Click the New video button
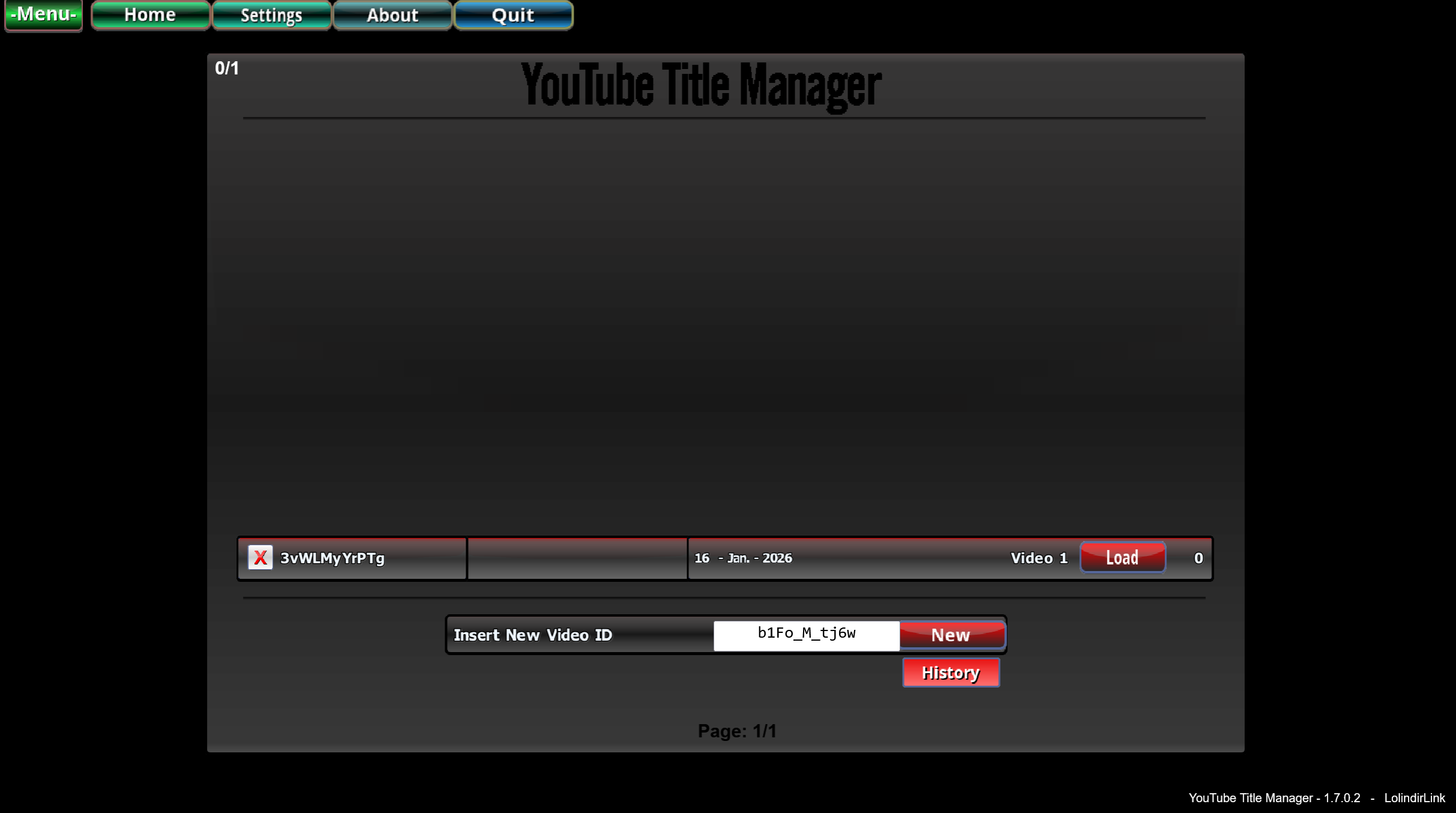Image resolution: width=1456 pixels, height=813 pixels. click(951, 635)
